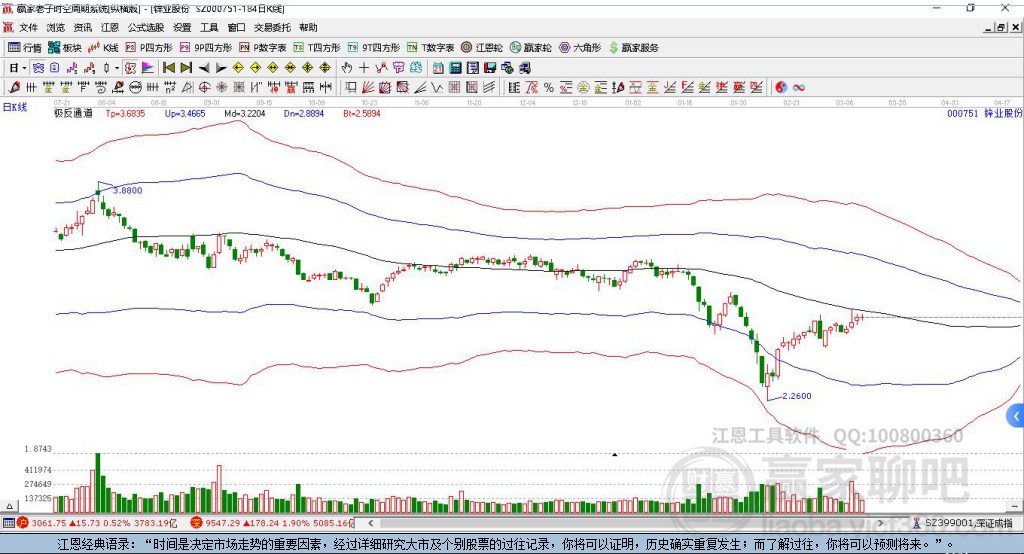Jump to first bar with green skip-start arrow
The image size is (1024, 554).
168,68
